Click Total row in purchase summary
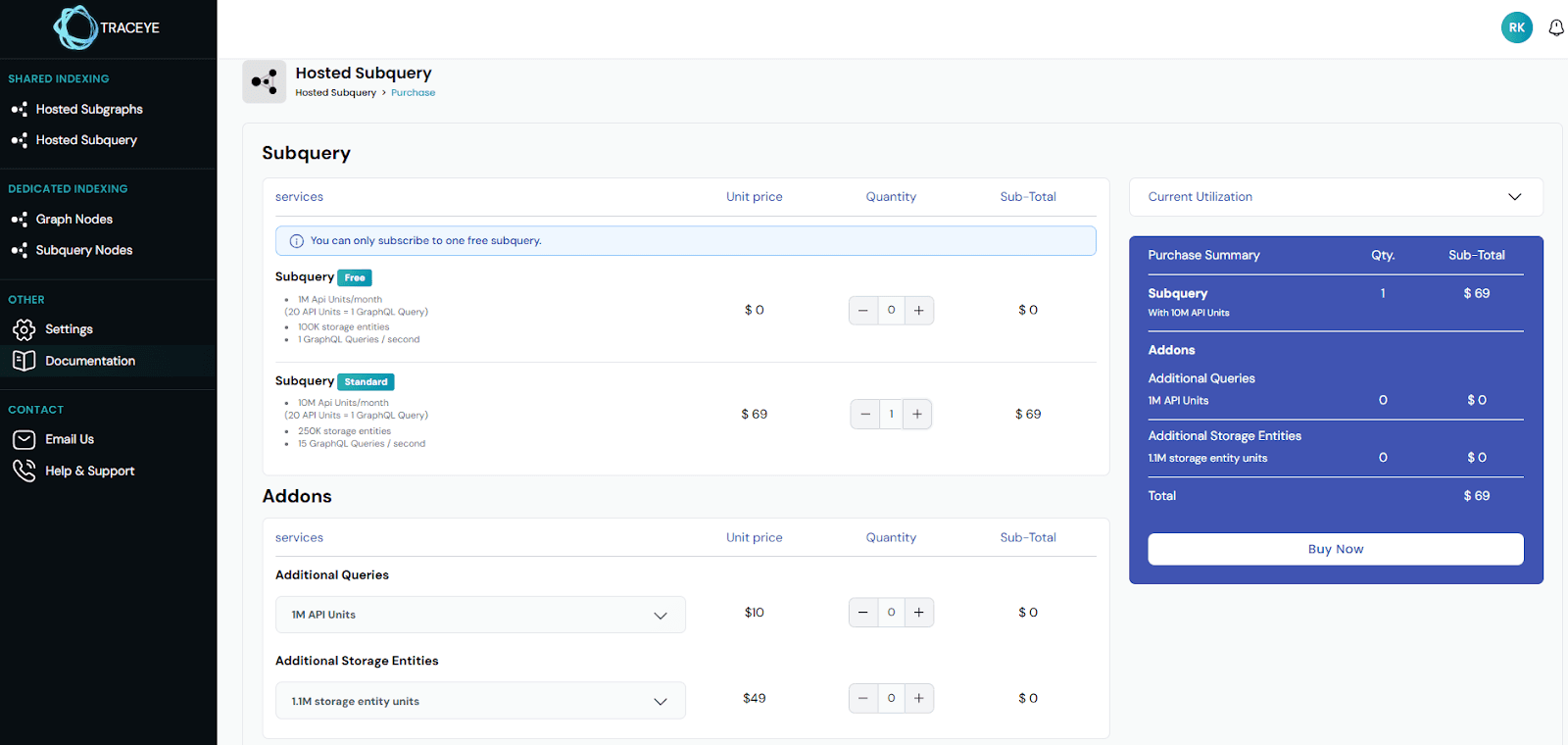 1336,496
